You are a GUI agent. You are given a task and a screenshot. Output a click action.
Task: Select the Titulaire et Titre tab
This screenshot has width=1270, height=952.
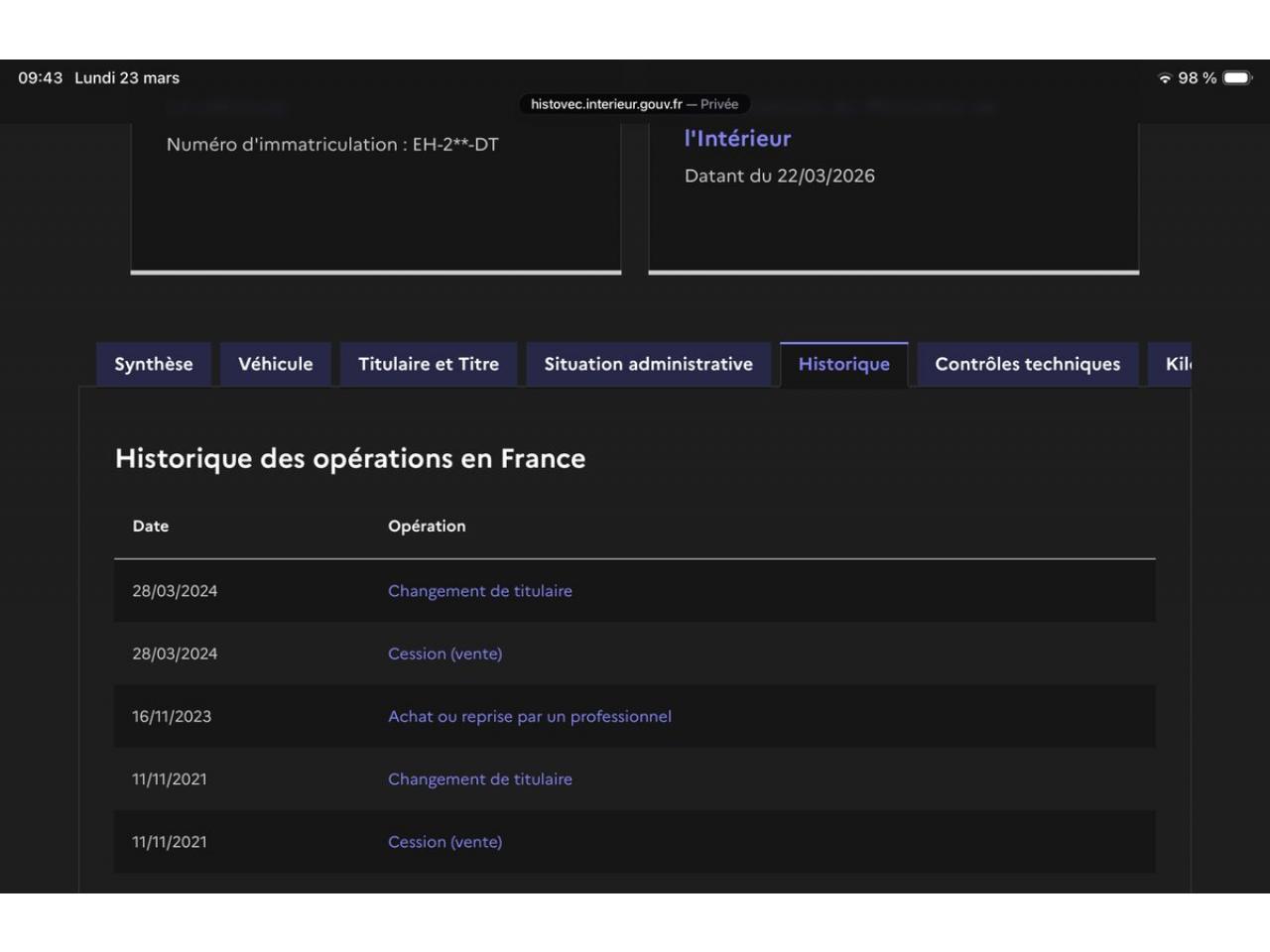428,364
